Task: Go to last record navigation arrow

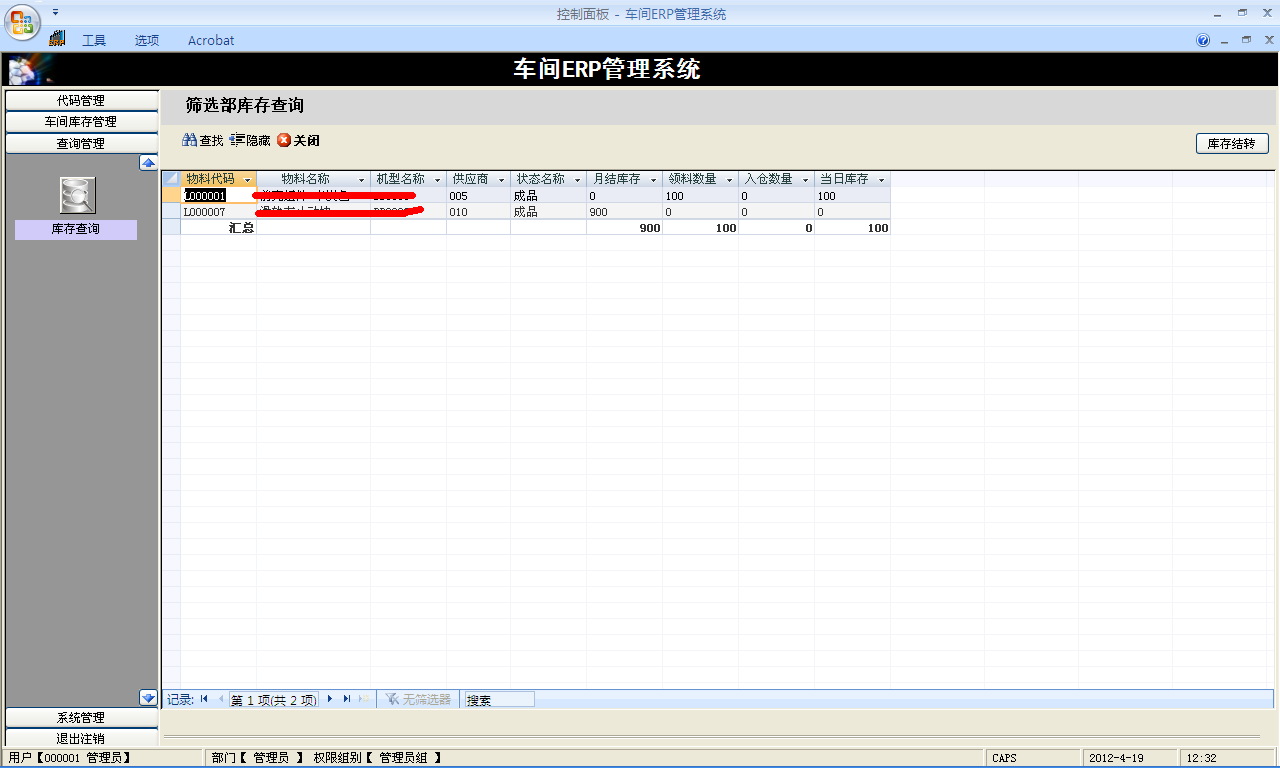Action: [x=347, y=699]
